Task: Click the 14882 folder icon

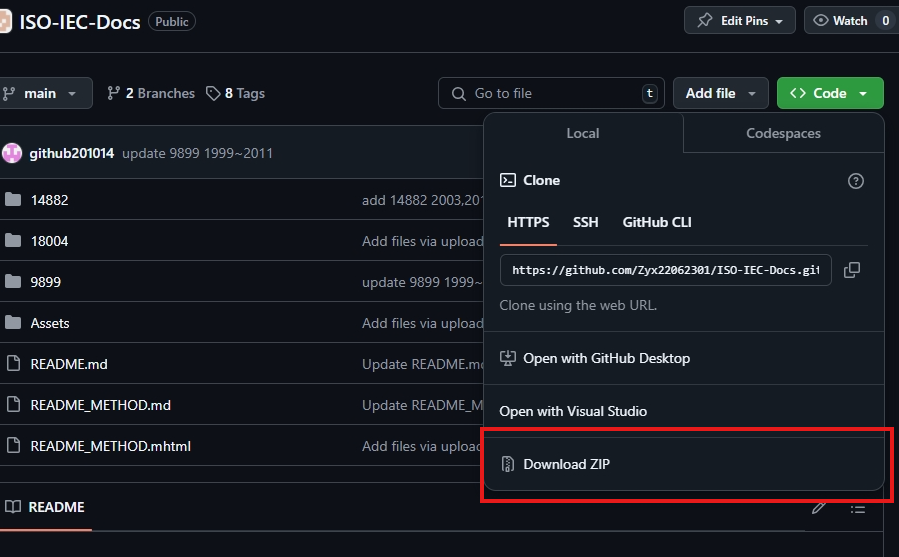Action: (x=13, y=200)
